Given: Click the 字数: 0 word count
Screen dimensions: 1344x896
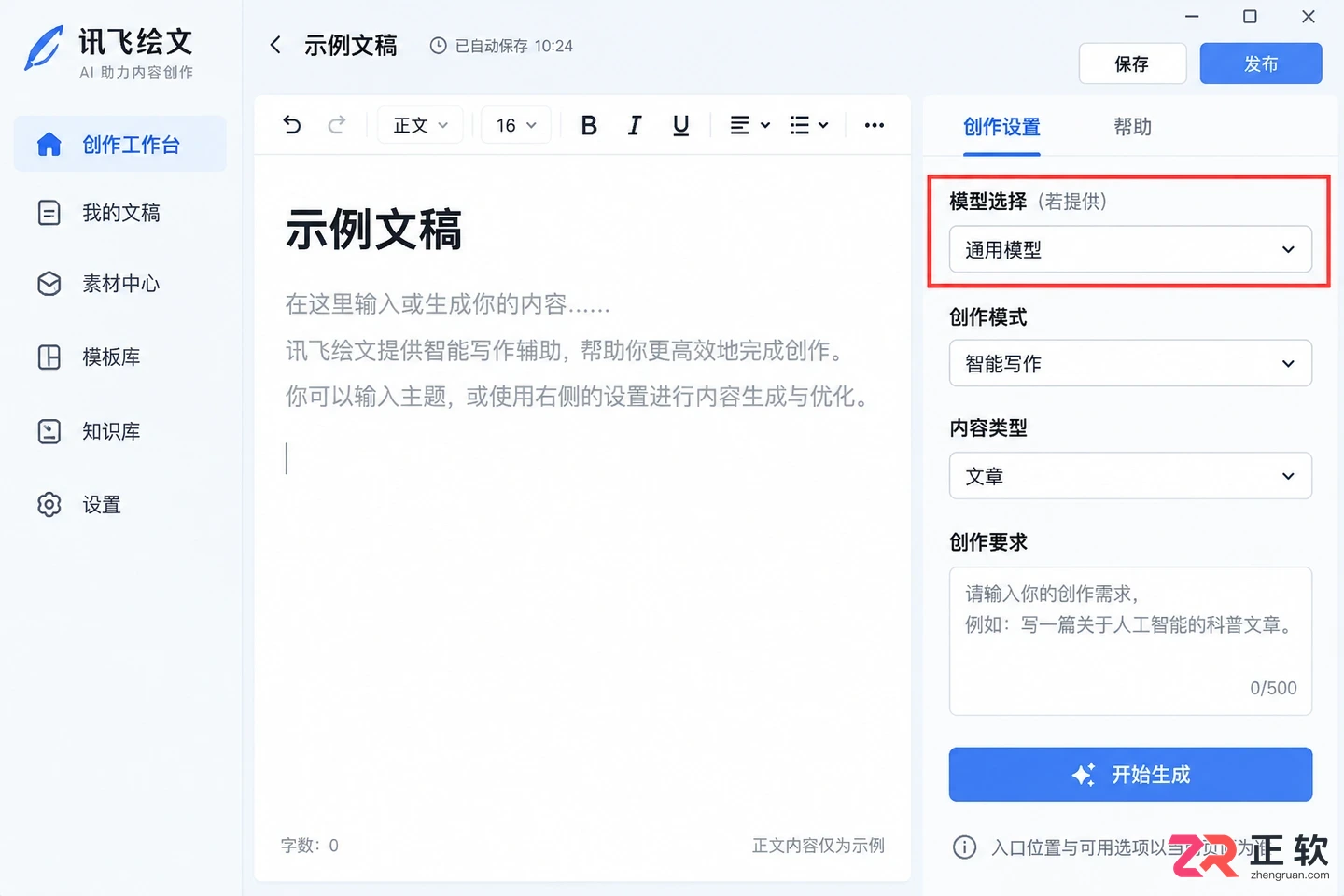Looking at the screenshot, I should [x=310, y=846].
